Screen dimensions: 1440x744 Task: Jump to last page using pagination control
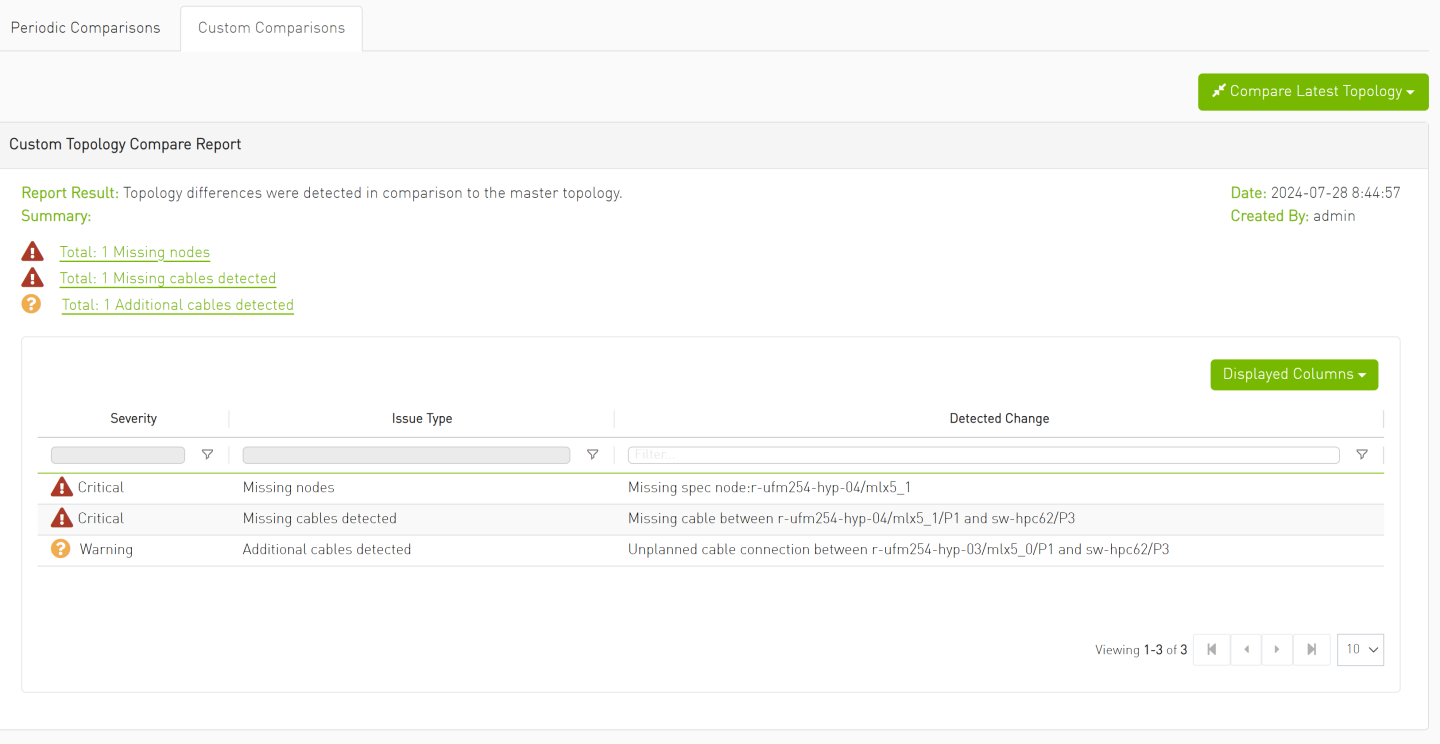point(1312,649)
